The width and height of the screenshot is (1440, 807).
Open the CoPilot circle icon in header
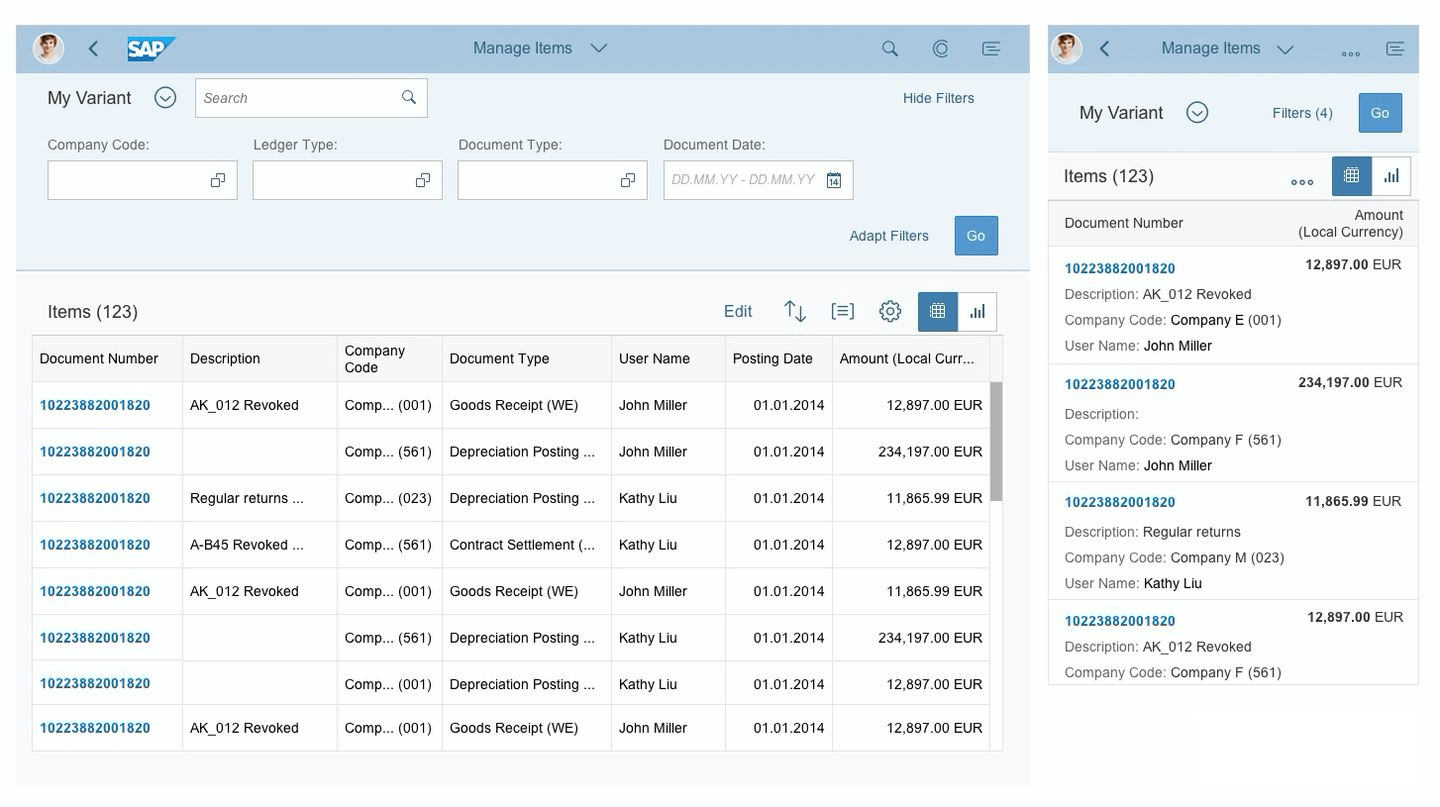(940, 48)
